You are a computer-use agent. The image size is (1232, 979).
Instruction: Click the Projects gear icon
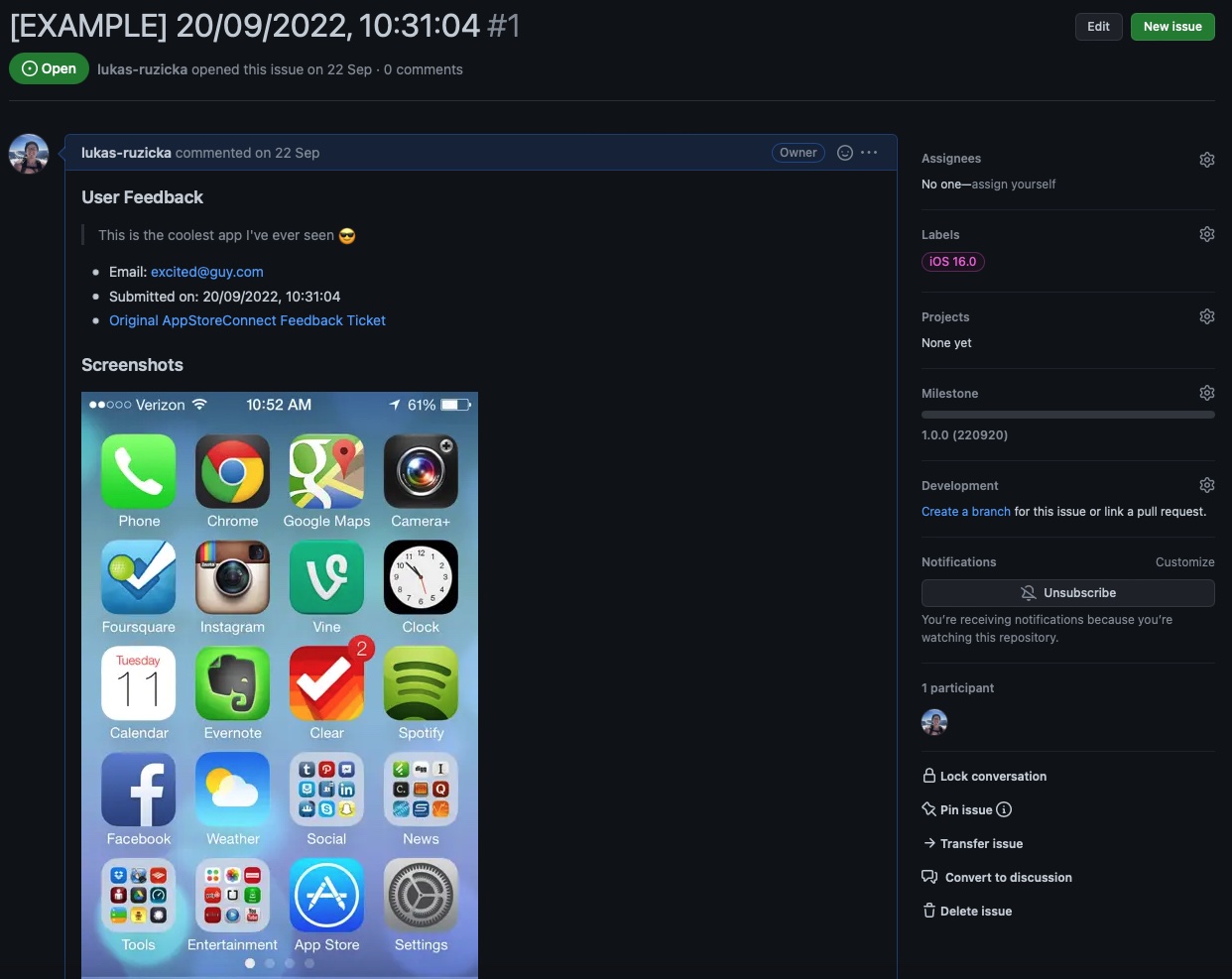pos(1207,316)
